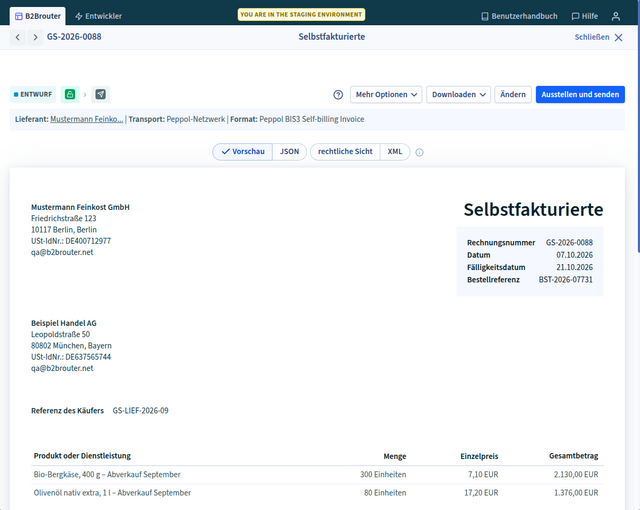Open the Mustermann Feinko... supplier link

click(x=87, y=119)
